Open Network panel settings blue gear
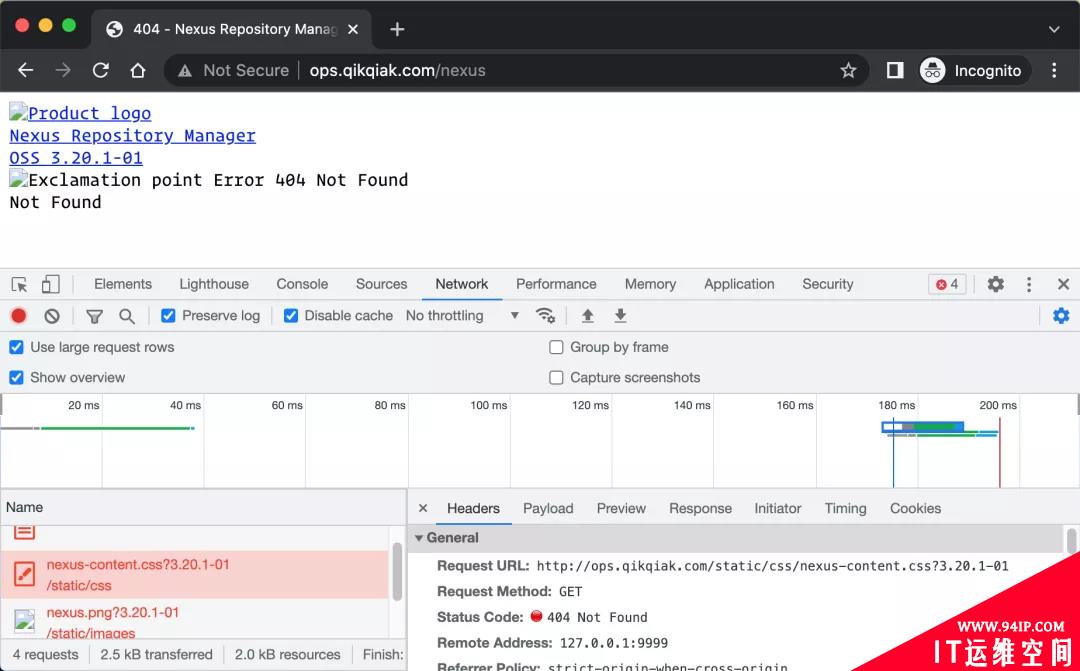Image resolution: width=1080 pixels, height=671 pixels. click(x=1061, y=316)
